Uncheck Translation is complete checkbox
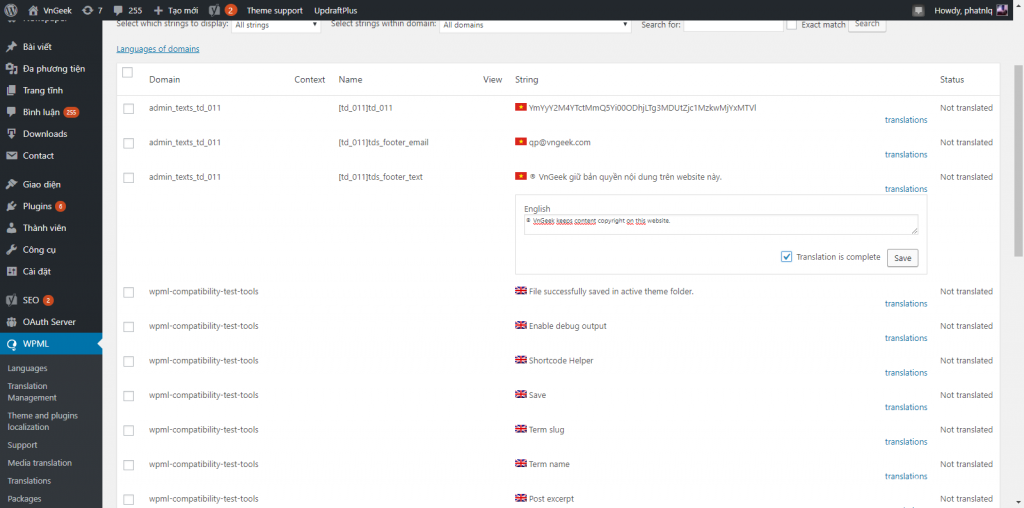This screenshot has width=1024, height=508. point(787,257)
